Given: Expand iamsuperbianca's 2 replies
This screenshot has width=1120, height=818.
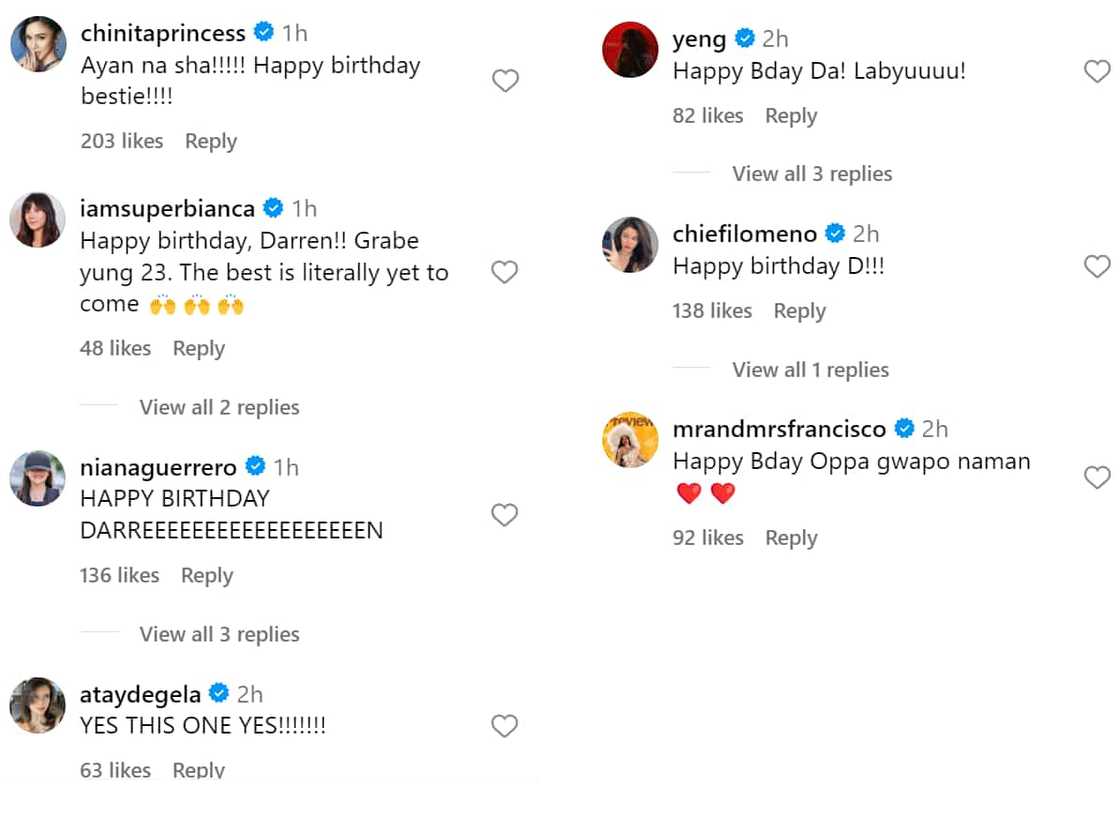Looking at the screenshot, I should pyautogui.click(x=219, y=407).
